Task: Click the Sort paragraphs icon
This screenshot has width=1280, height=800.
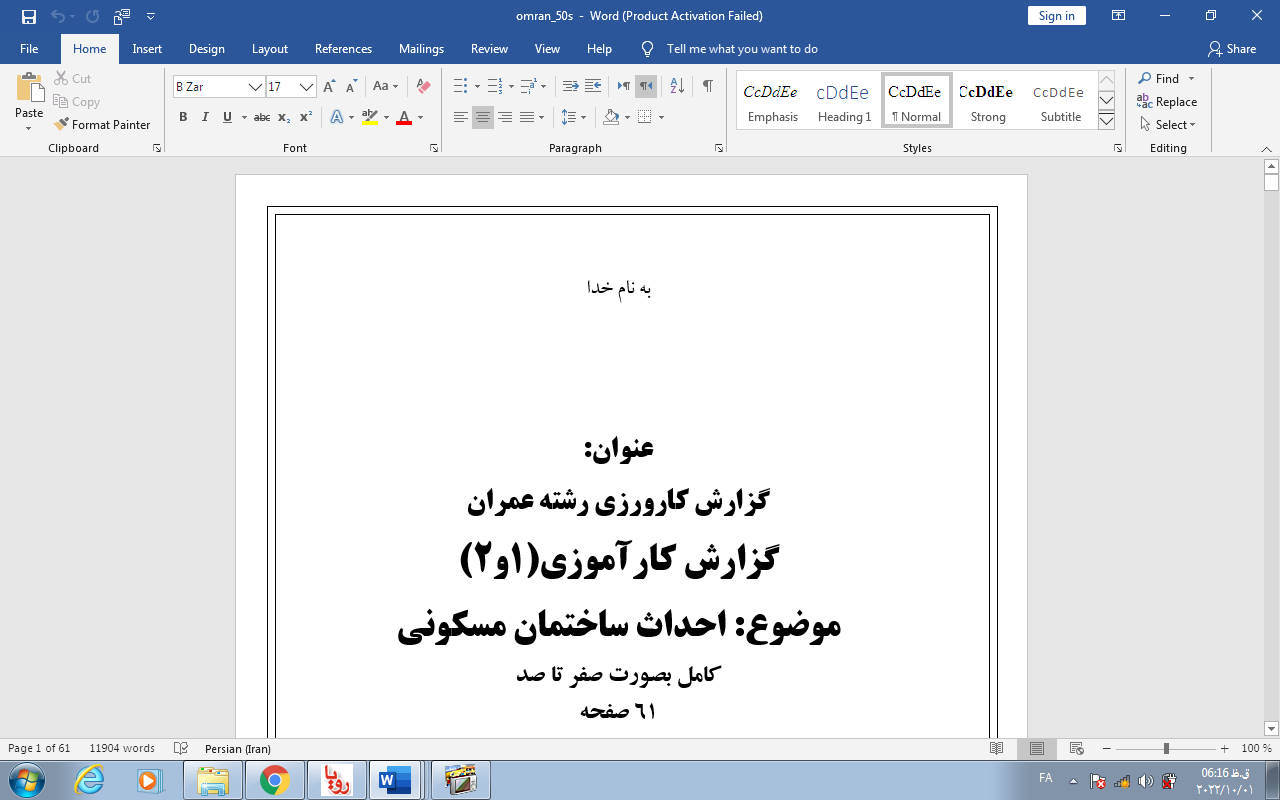Action: [x=677, y=87]
